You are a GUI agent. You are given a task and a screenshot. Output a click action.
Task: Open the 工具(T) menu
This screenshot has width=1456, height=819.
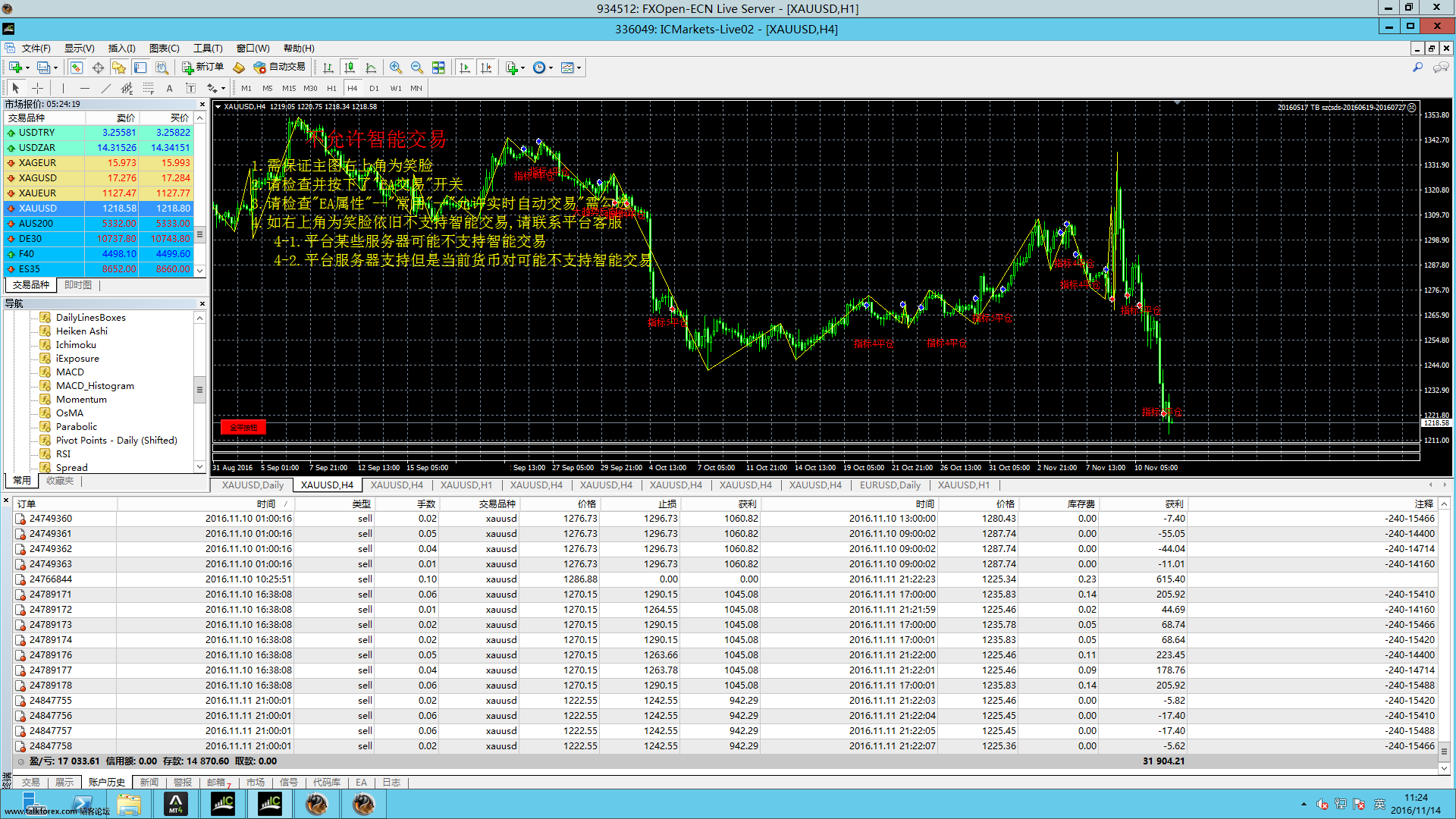coord(208,48)
